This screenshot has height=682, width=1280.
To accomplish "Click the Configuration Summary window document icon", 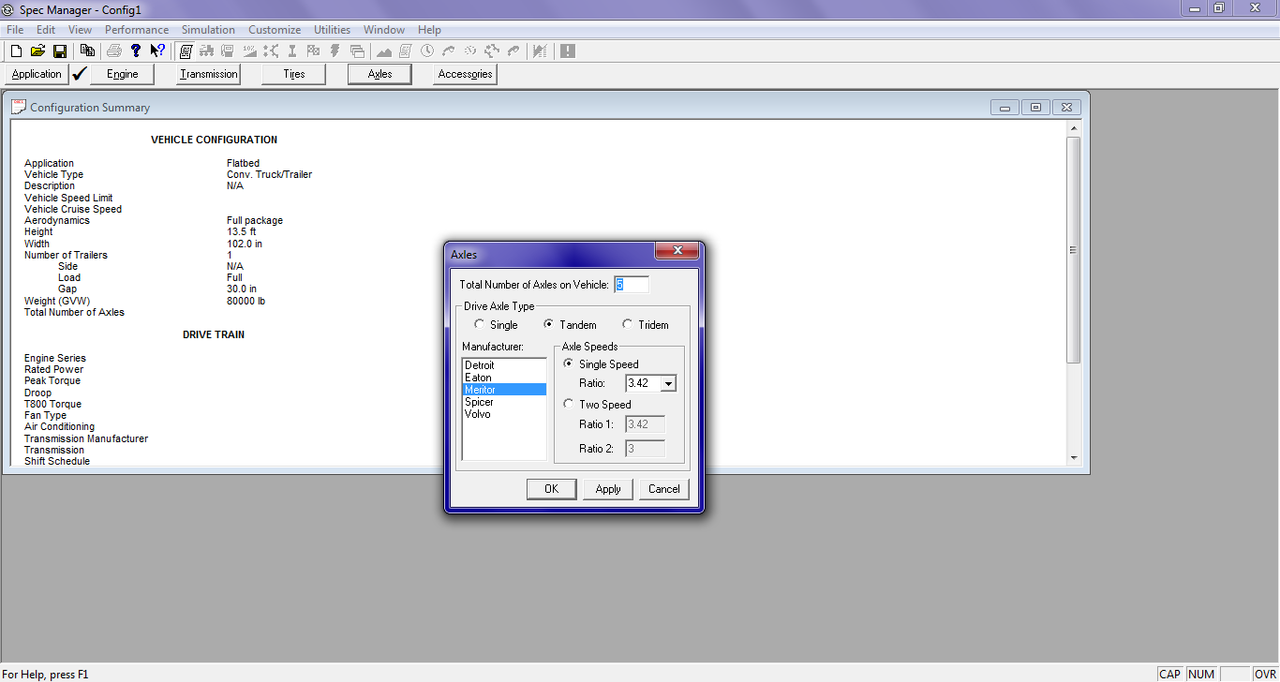I will [x=18, y=107].
